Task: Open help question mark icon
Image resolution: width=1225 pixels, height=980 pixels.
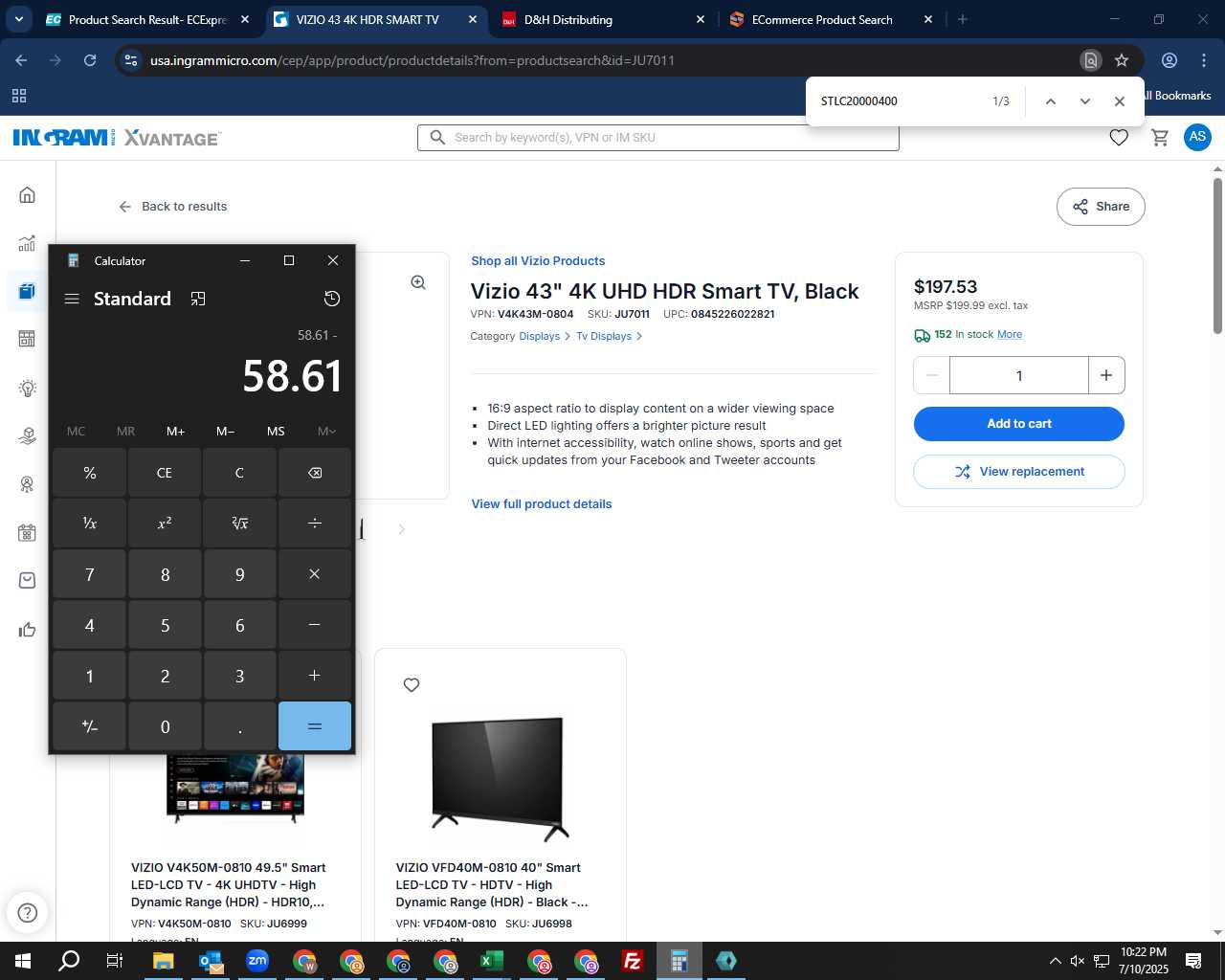Action: pos(28,912)
